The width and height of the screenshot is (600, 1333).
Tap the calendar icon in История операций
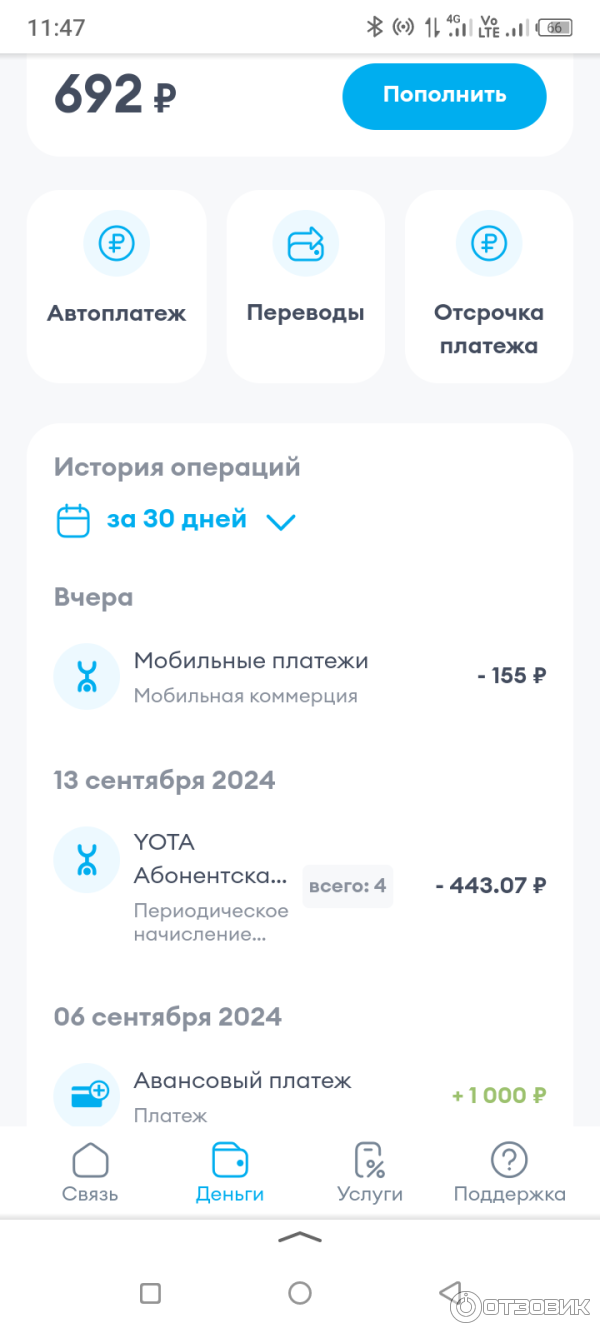[73, 521]
